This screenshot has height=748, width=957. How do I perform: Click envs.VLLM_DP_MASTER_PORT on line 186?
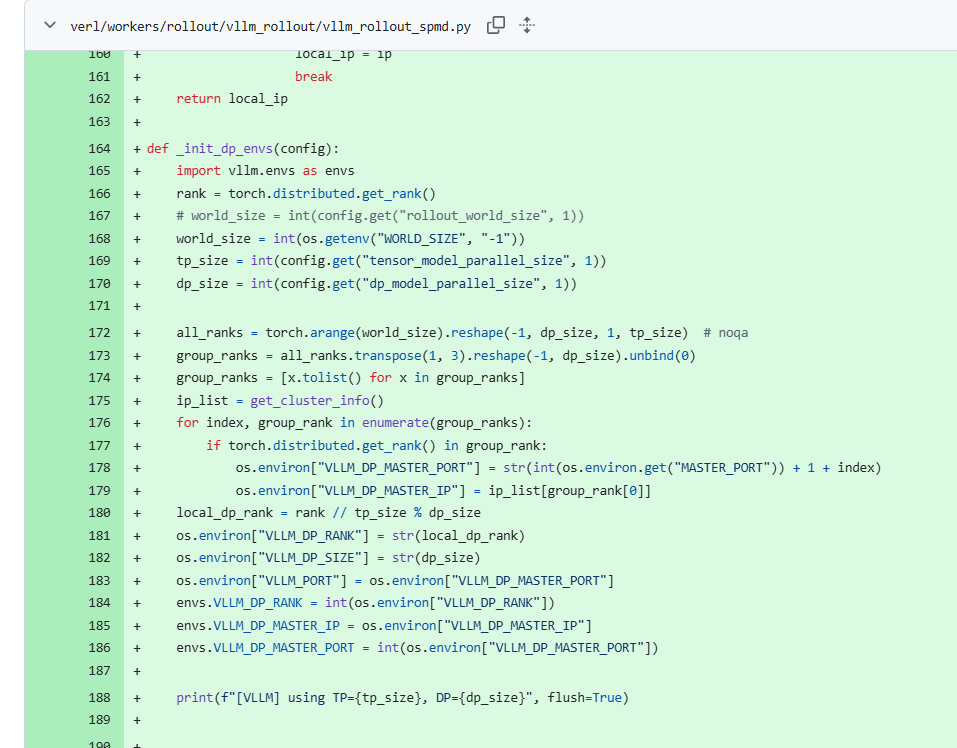[265, 648]
